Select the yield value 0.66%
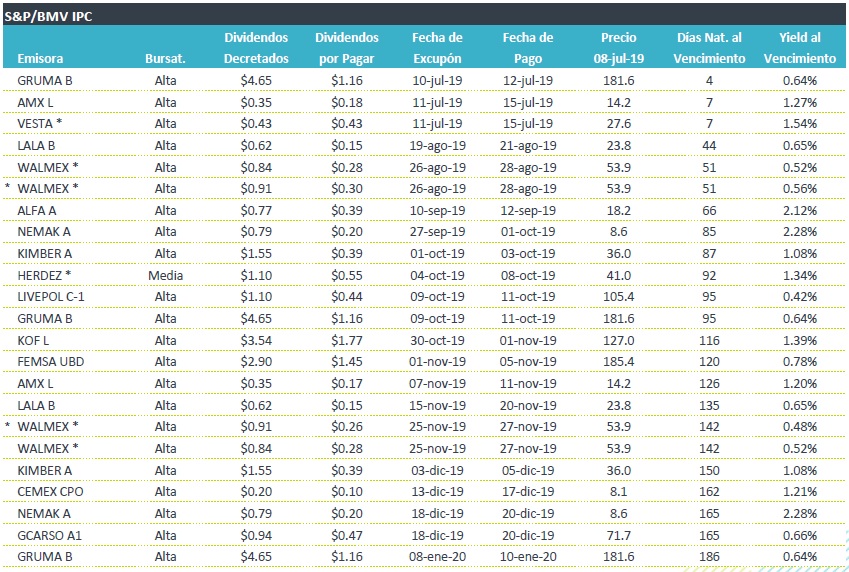Image resolution: width=849 pixels, height=572 pixels. point(800,535)
